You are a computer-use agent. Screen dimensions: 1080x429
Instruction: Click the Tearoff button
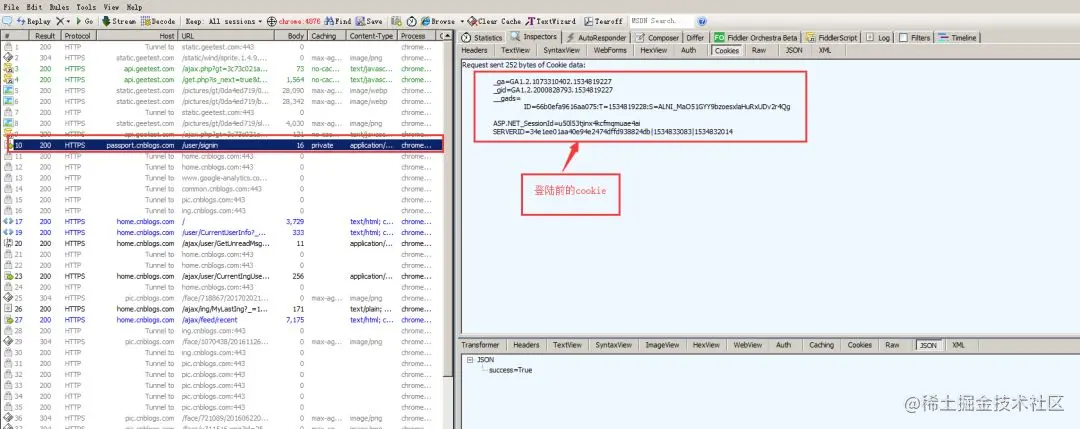(603, 21)
